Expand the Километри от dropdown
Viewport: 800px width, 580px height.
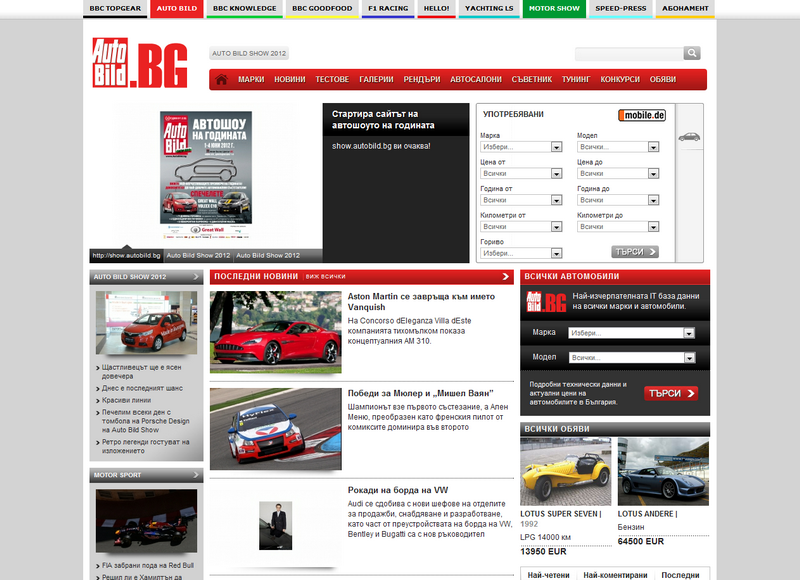(521, 226)
